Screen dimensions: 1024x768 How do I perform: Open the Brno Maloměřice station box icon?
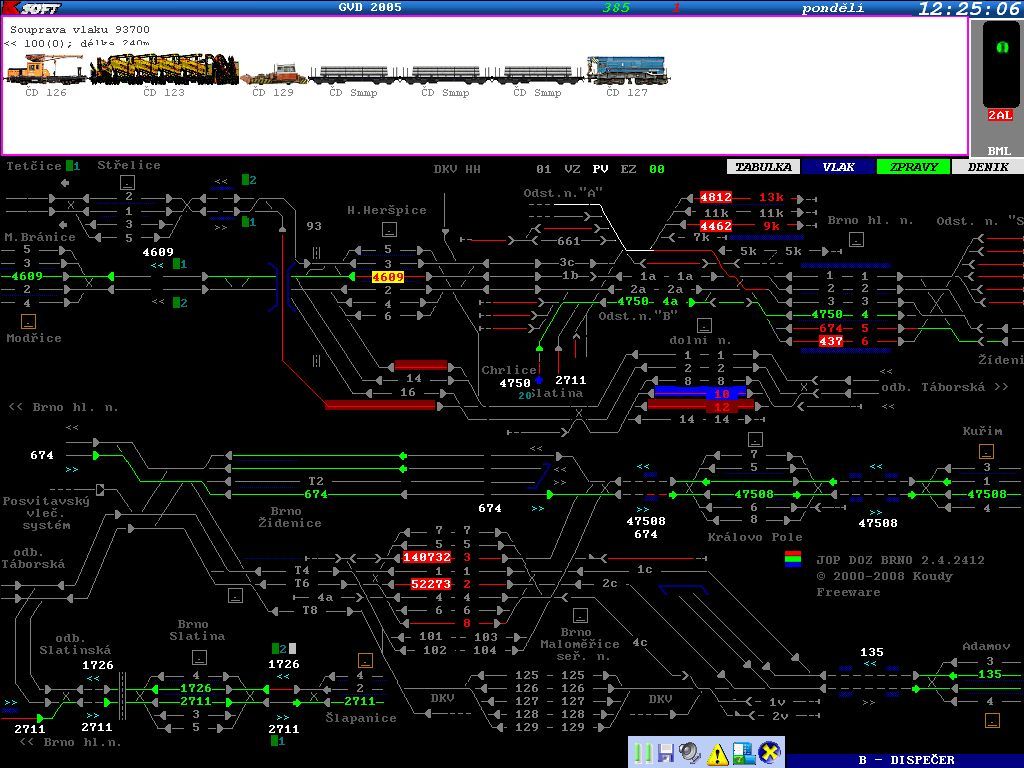point(581,615)
